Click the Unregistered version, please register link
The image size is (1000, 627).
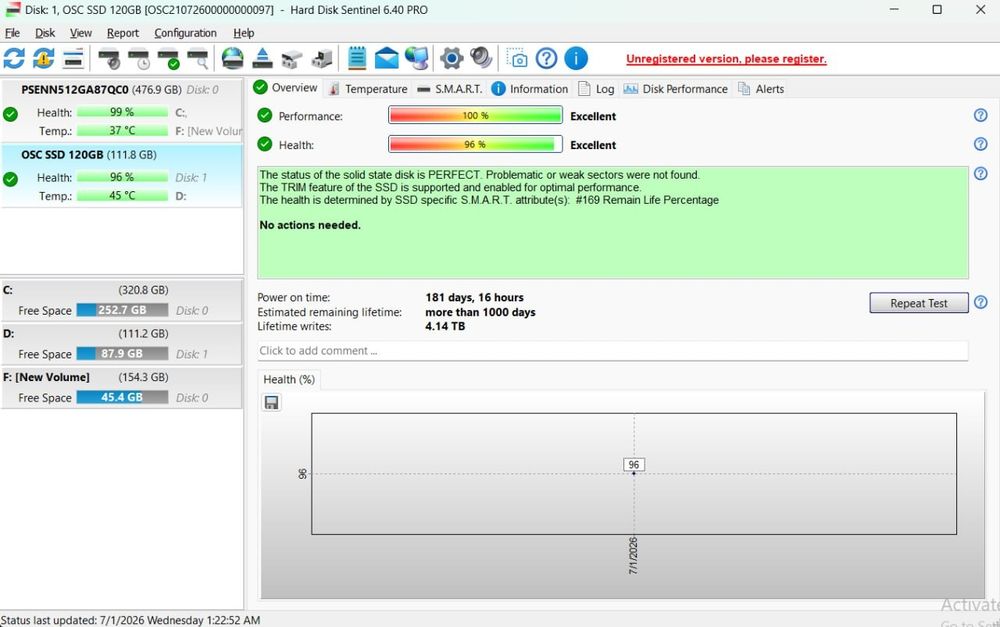[x=726, y=59]
